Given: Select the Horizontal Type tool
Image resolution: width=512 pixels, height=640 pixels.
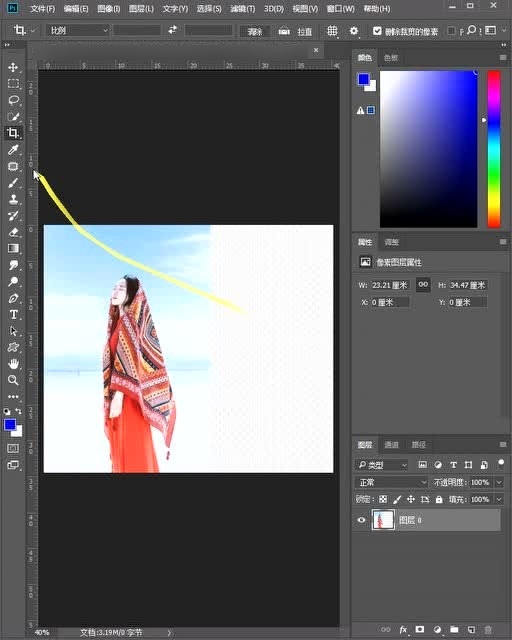Looking at the screenshot, I should click(13, 315).
